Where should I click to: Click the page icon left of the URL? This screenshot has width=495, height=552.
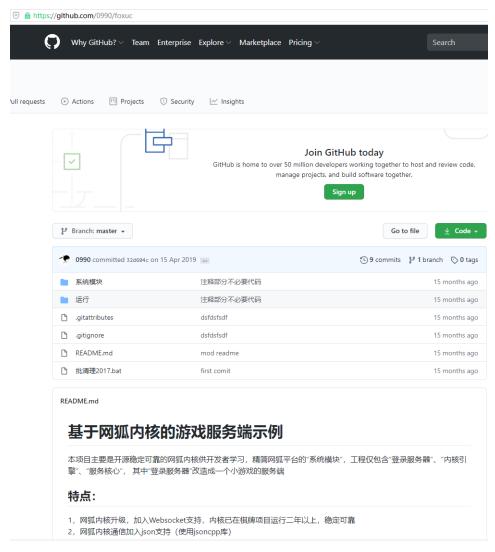point(16,15)
